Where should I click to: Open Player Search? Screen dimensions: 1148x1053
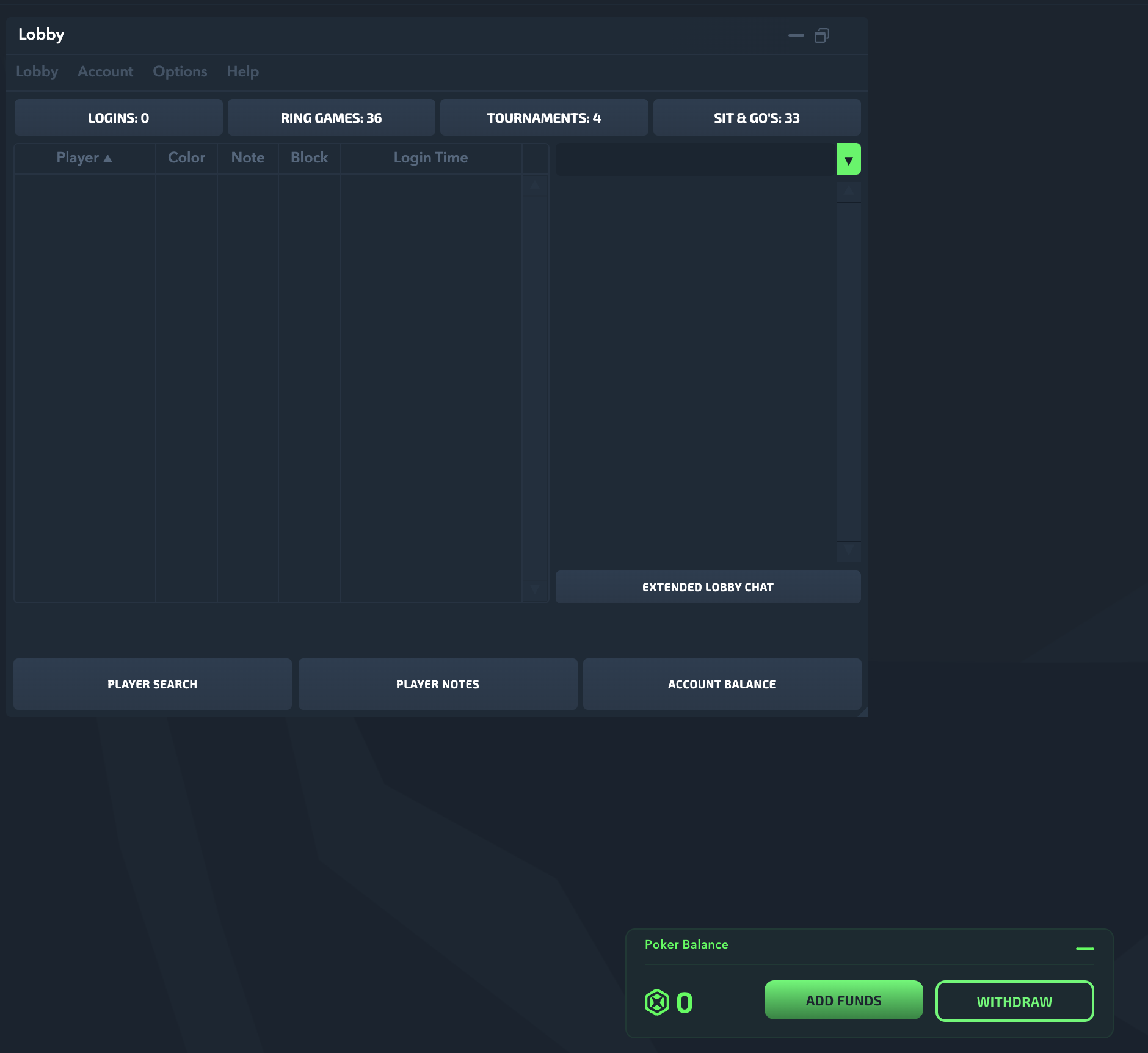tap(152, 684)
